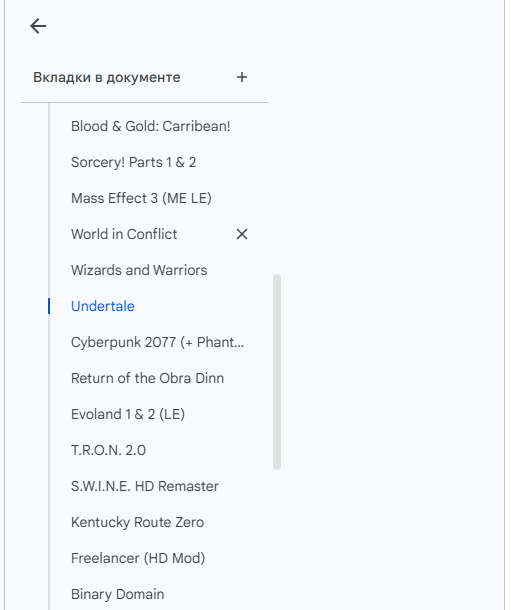Click the back arrow icon

(38, 26)
